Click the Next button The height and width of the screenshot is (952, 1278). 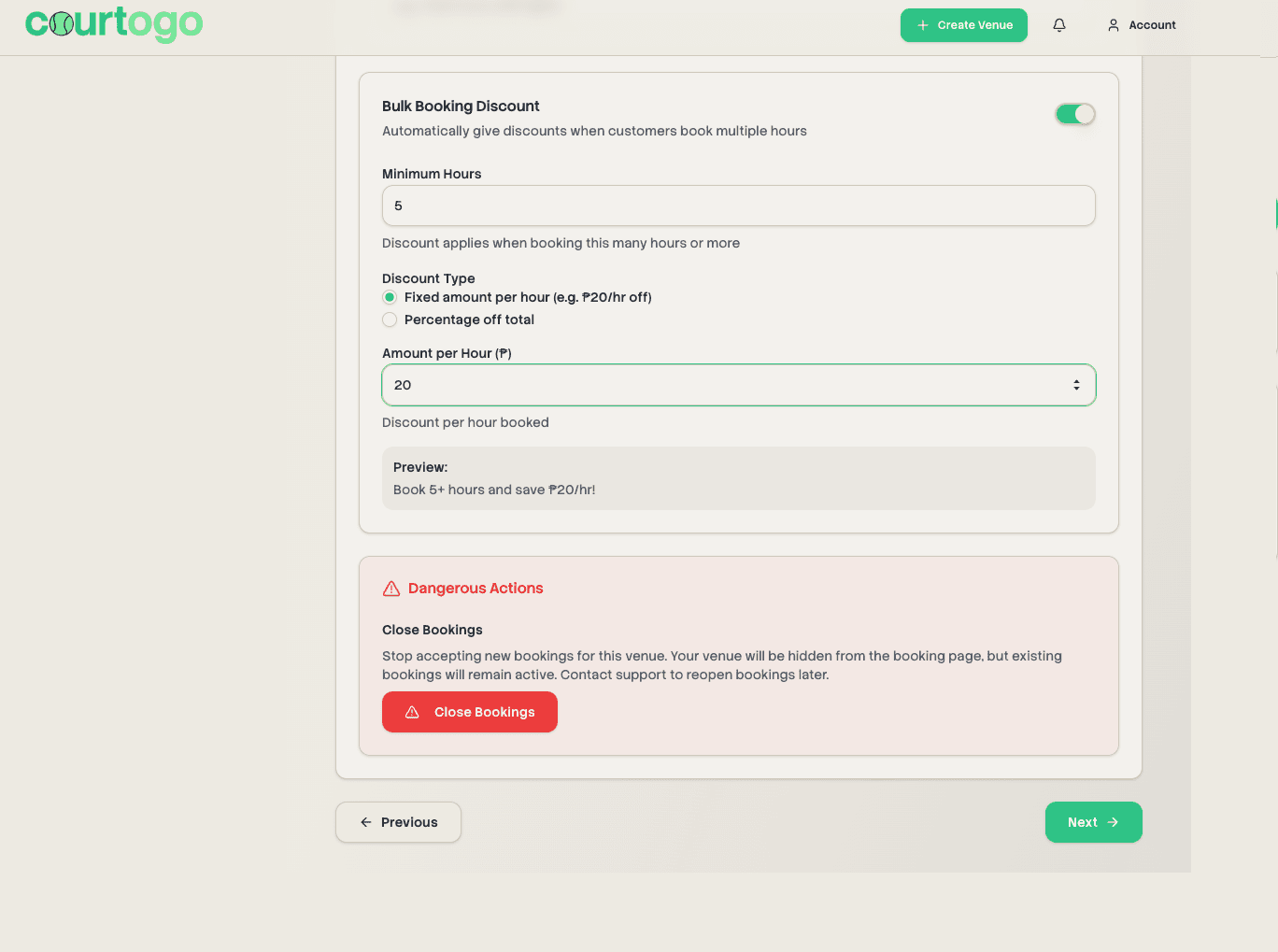pos(1093,822)
